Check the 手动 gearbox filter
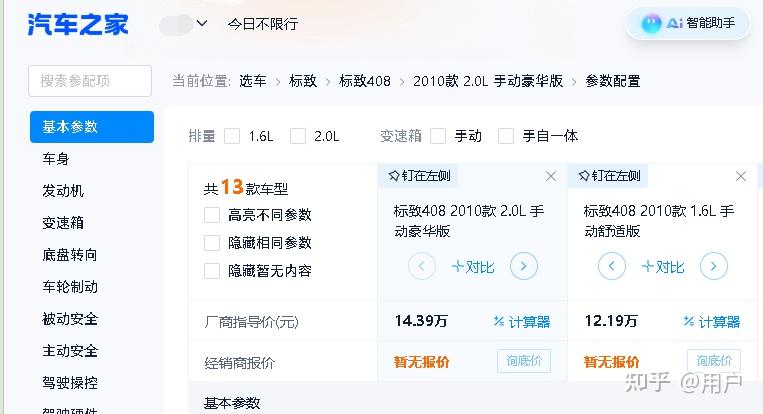The image size is (763, 414). pyautogui.click(x=438, y=136)
